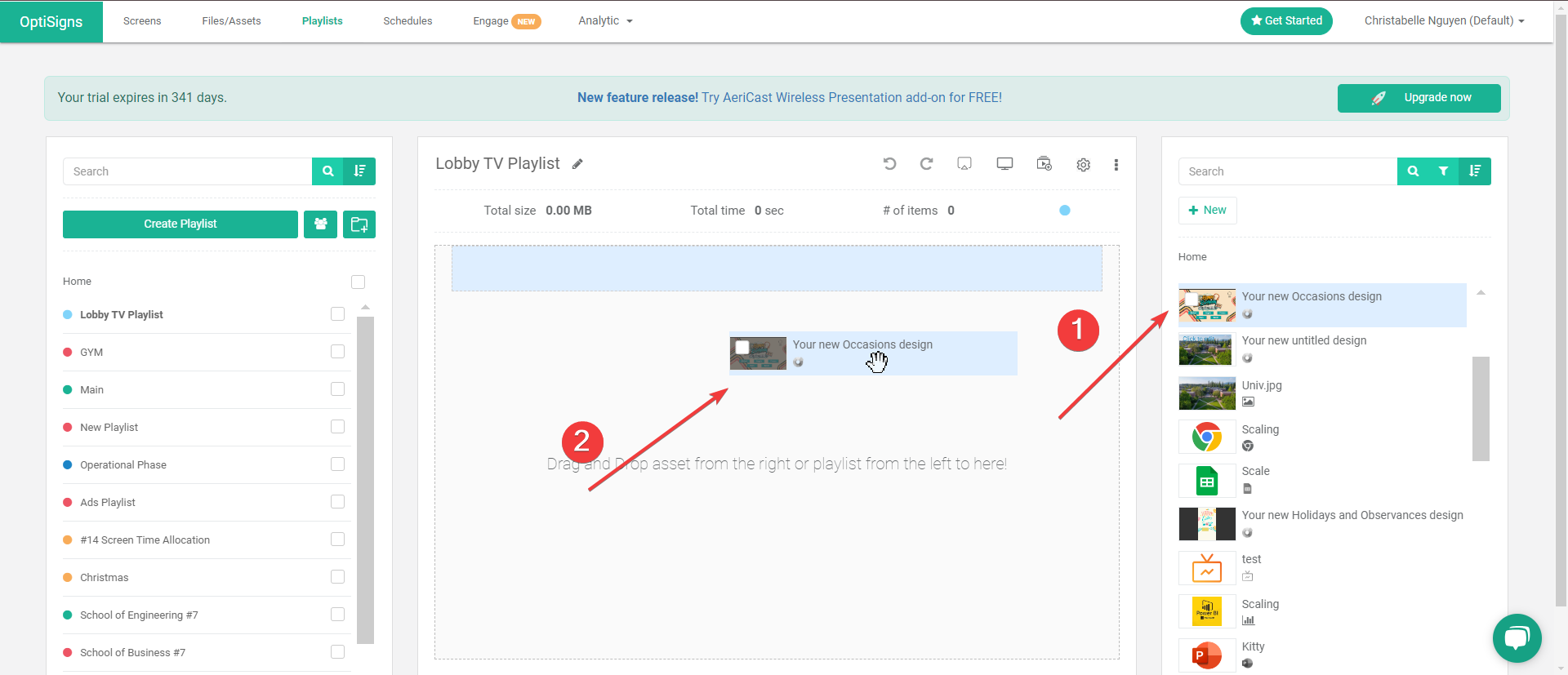Click the left playlist search field
The width and height of the screenshot is (1568, 675).
click(x=187, y=171)
